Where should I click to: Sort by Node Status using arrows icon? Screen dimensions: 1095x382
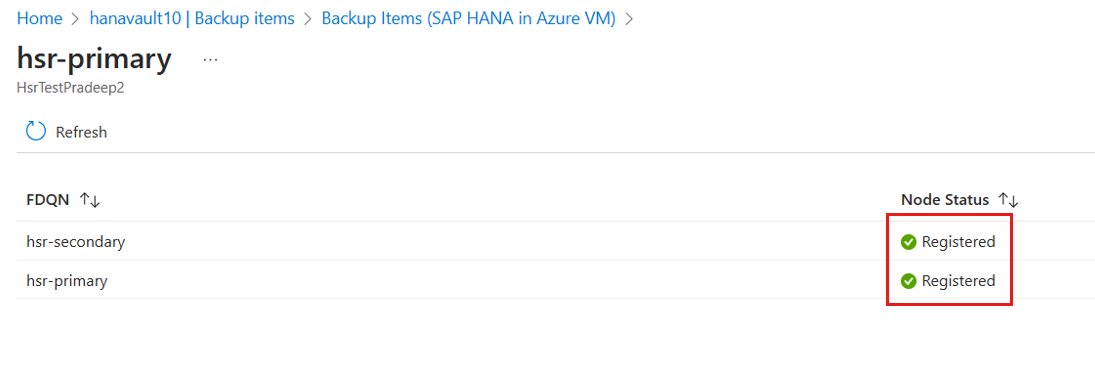pos(1009,200)
